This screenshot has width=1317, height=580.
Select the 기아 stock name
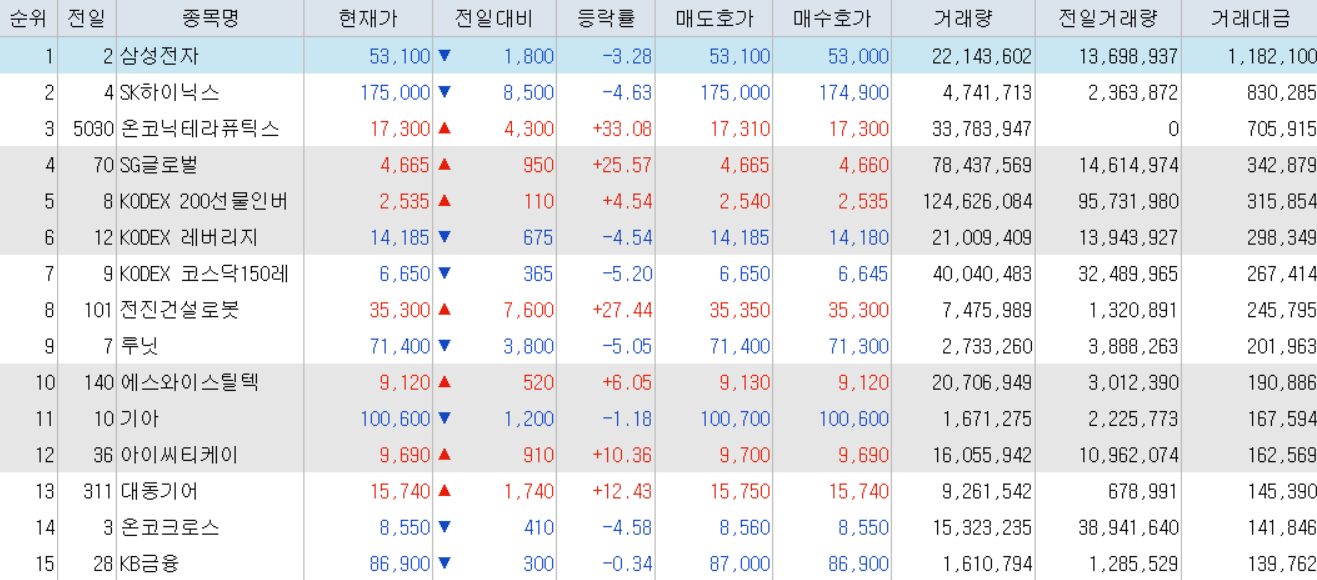pos(139,418)
